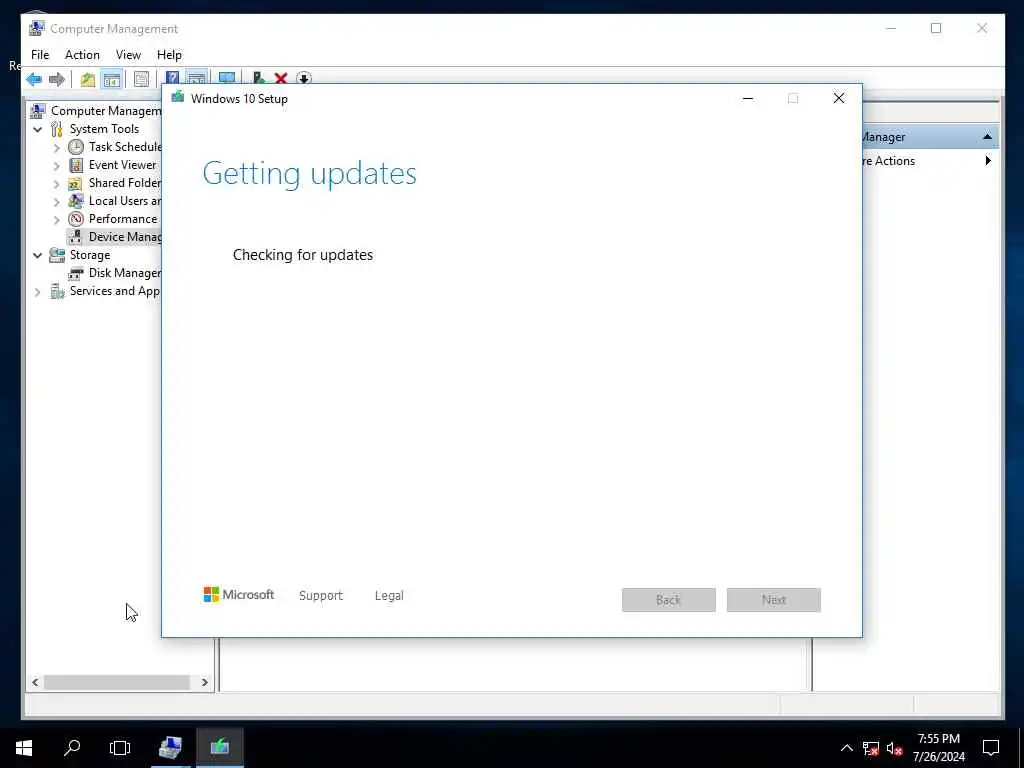Viewport: 1024px width, 768px height.
Task: Click the Legal link in Setup
Action: pos(389,596)
